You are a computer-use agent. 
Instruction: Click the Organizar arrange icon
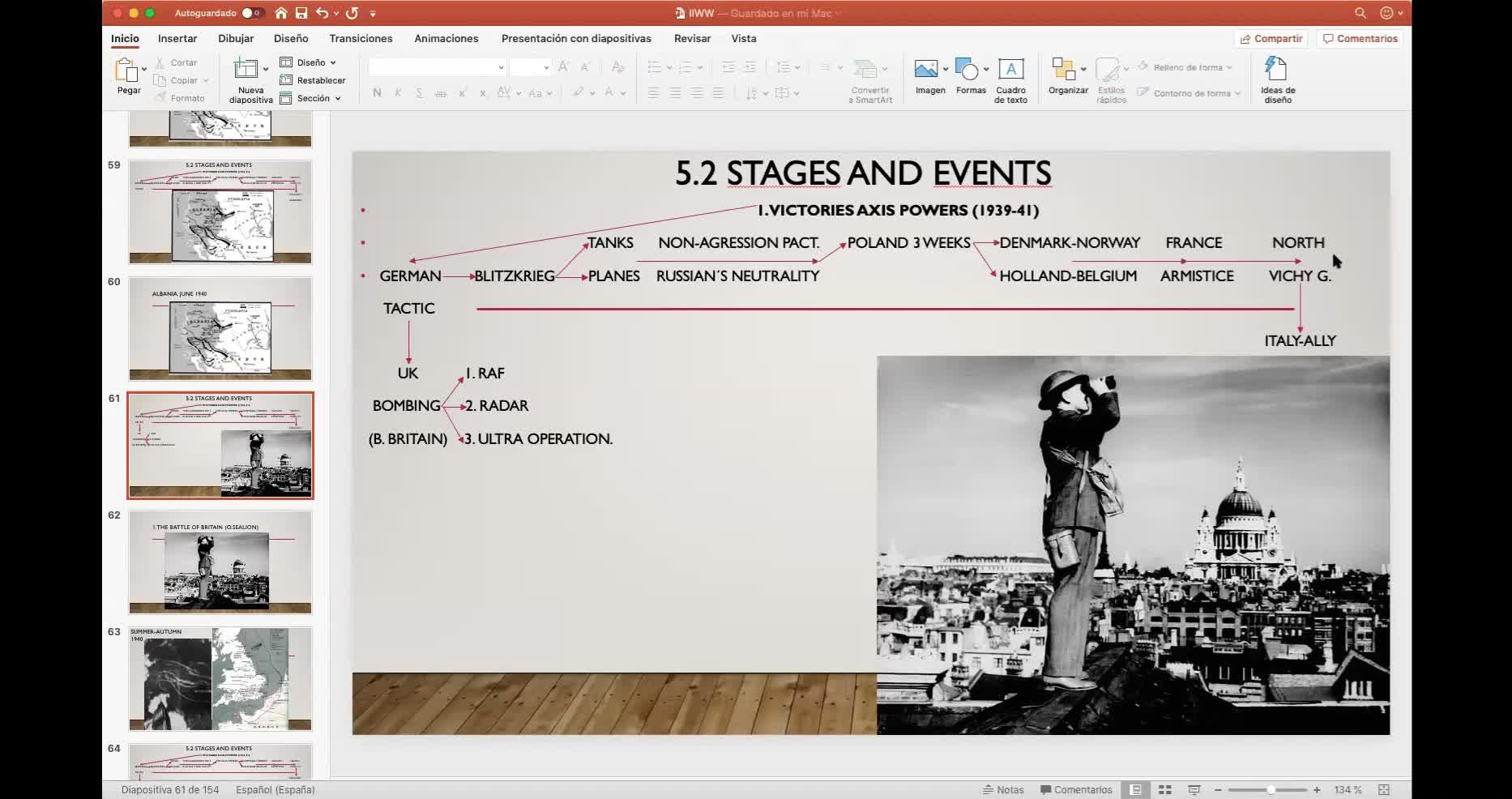[1063, 71]
